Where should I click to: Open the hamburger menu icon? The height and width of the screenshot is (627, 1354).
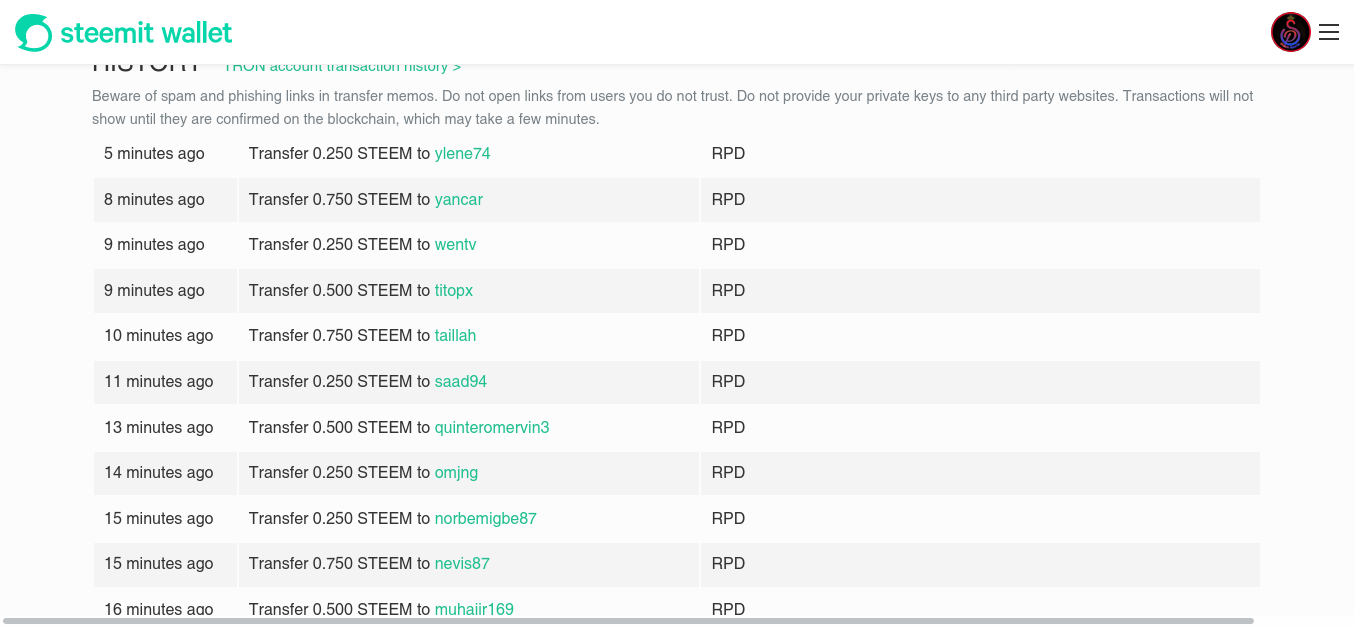1329,33
